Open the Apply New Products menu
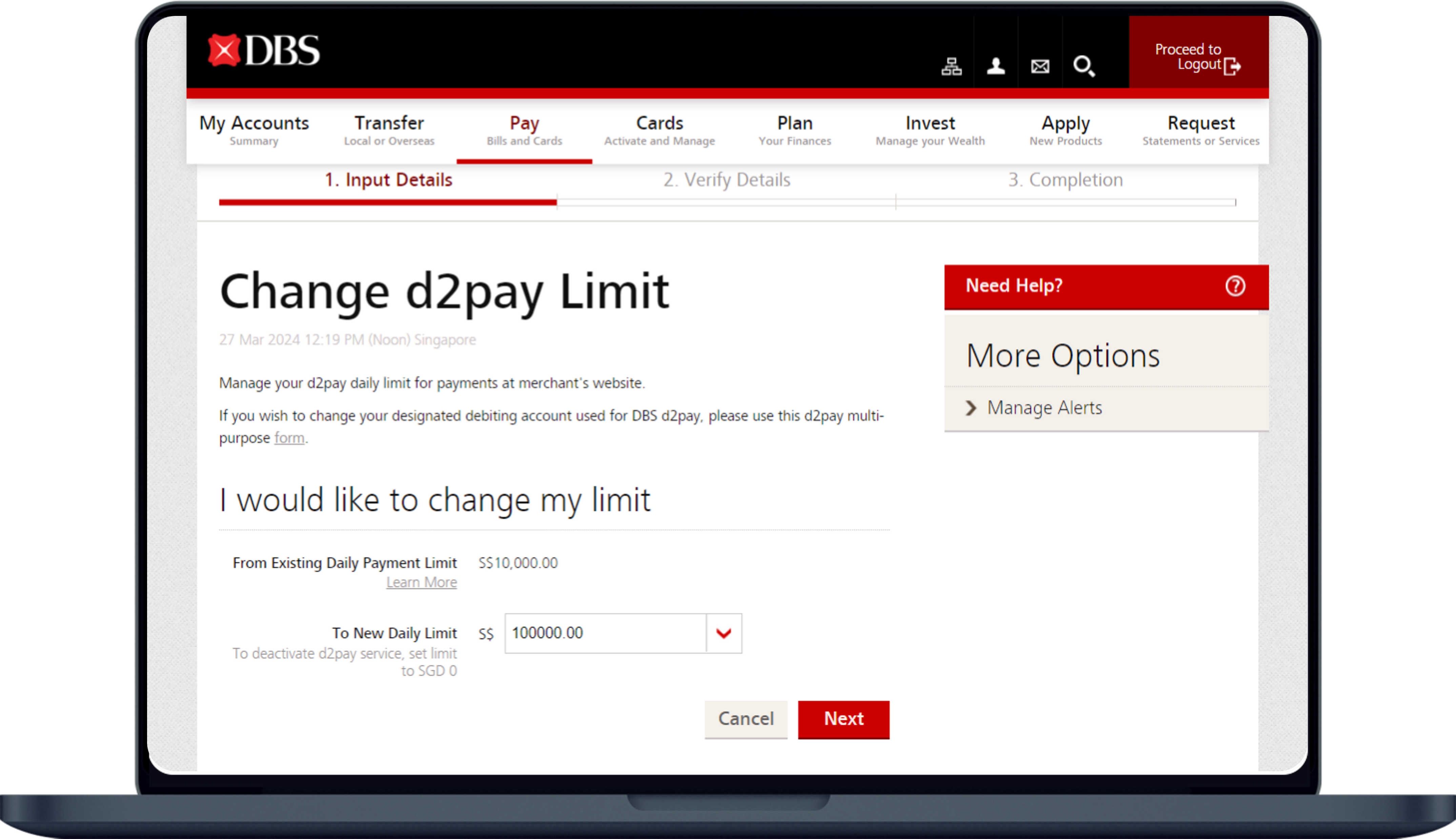This screenshot has width=1456, height=839. pos(1066,131)
